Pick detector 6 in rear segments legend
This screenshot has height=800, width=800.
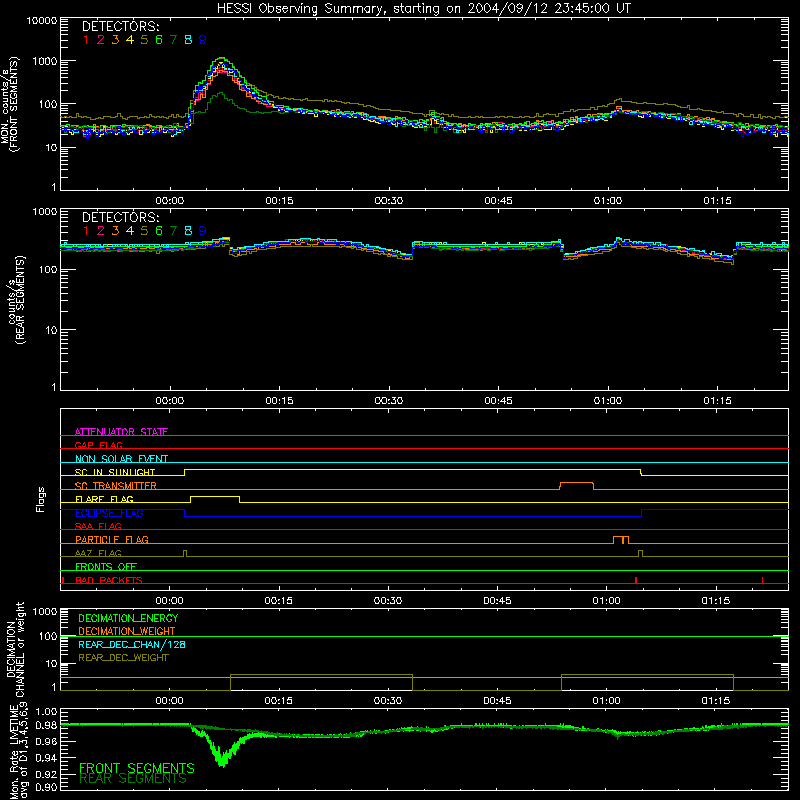(159, 231)
